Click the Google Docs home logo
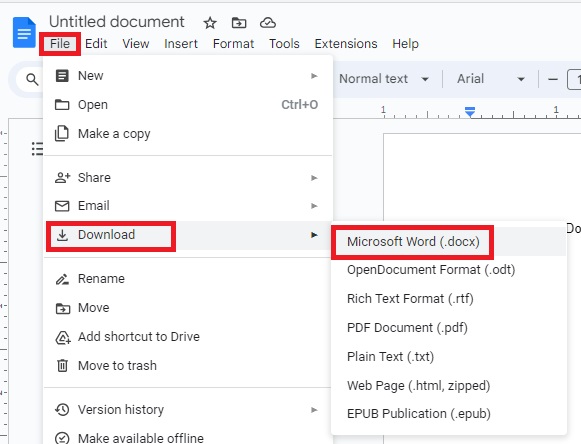This screenshot has width=581, height=444. tap(24, 33)
